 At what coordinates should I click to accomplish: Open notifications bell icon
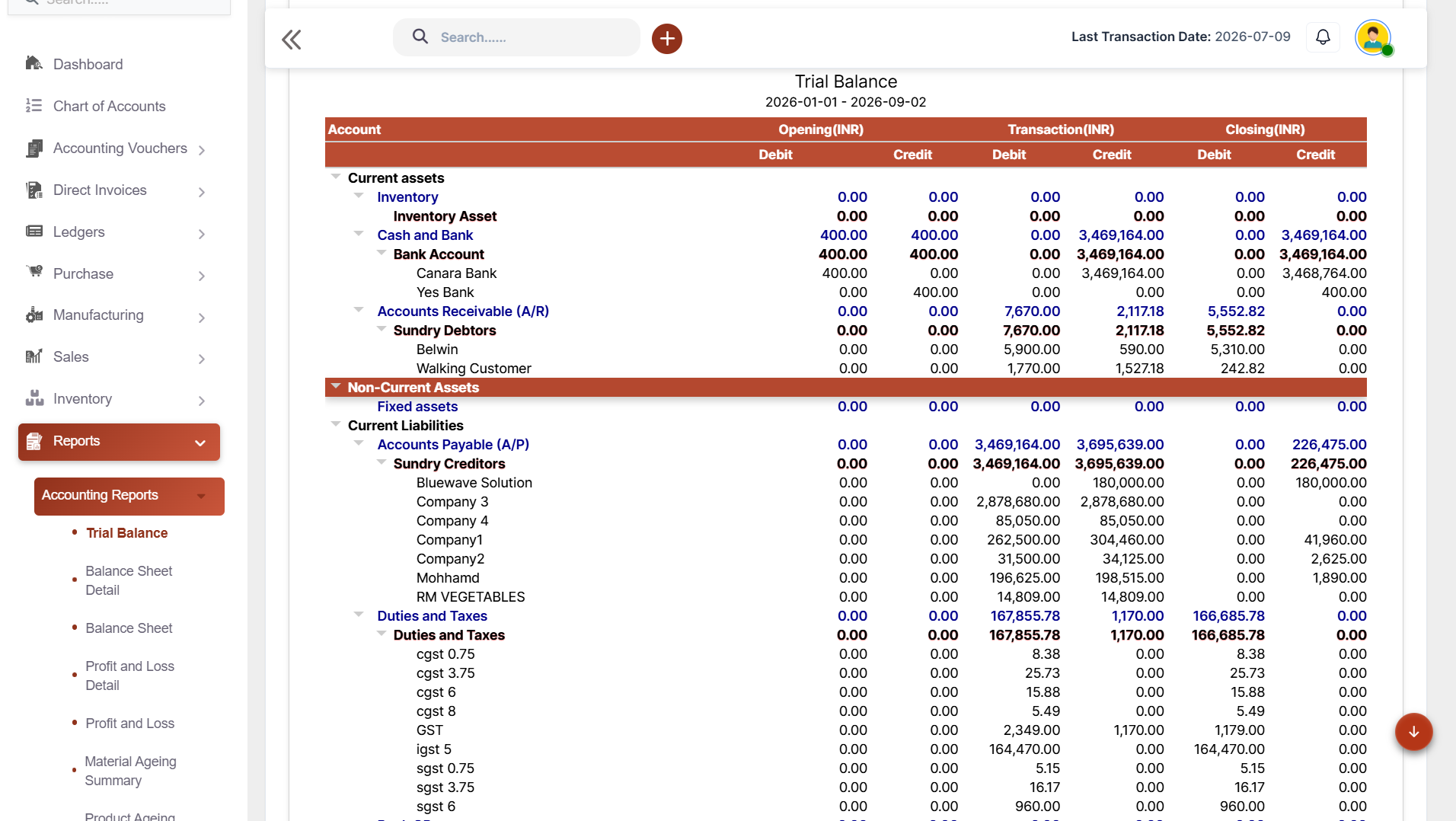[1323, 37]
